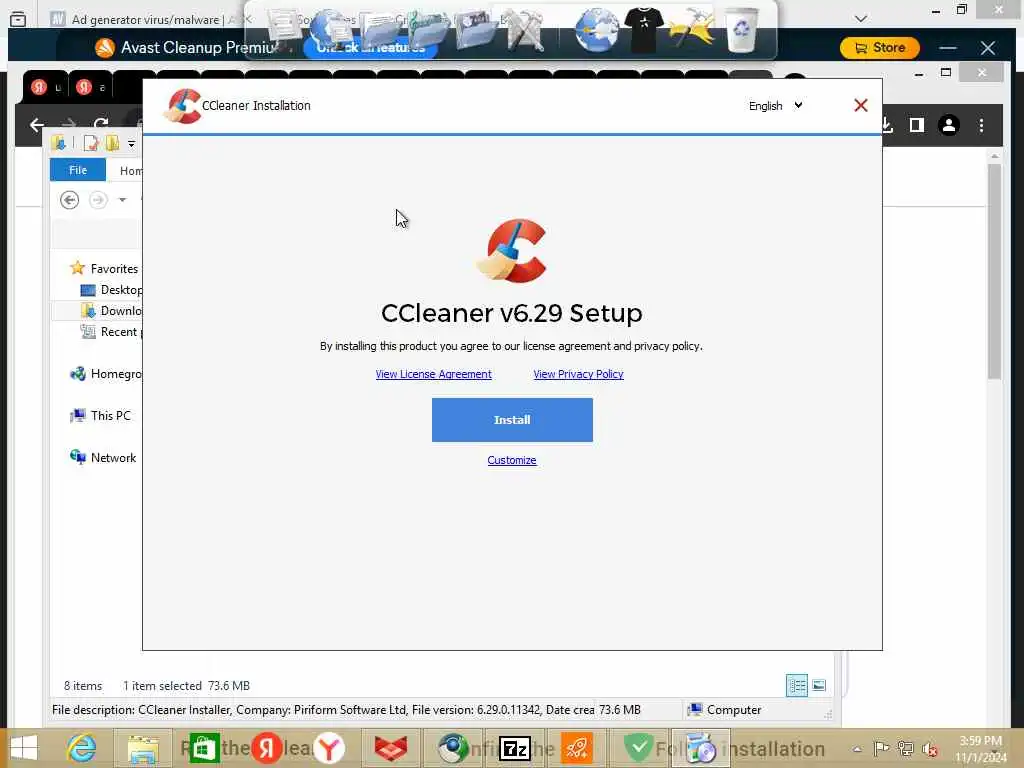Screen dimensions: 1024x768
Task: Close the CCleaner Installation dialog with the red X
Action: point(861,105)
